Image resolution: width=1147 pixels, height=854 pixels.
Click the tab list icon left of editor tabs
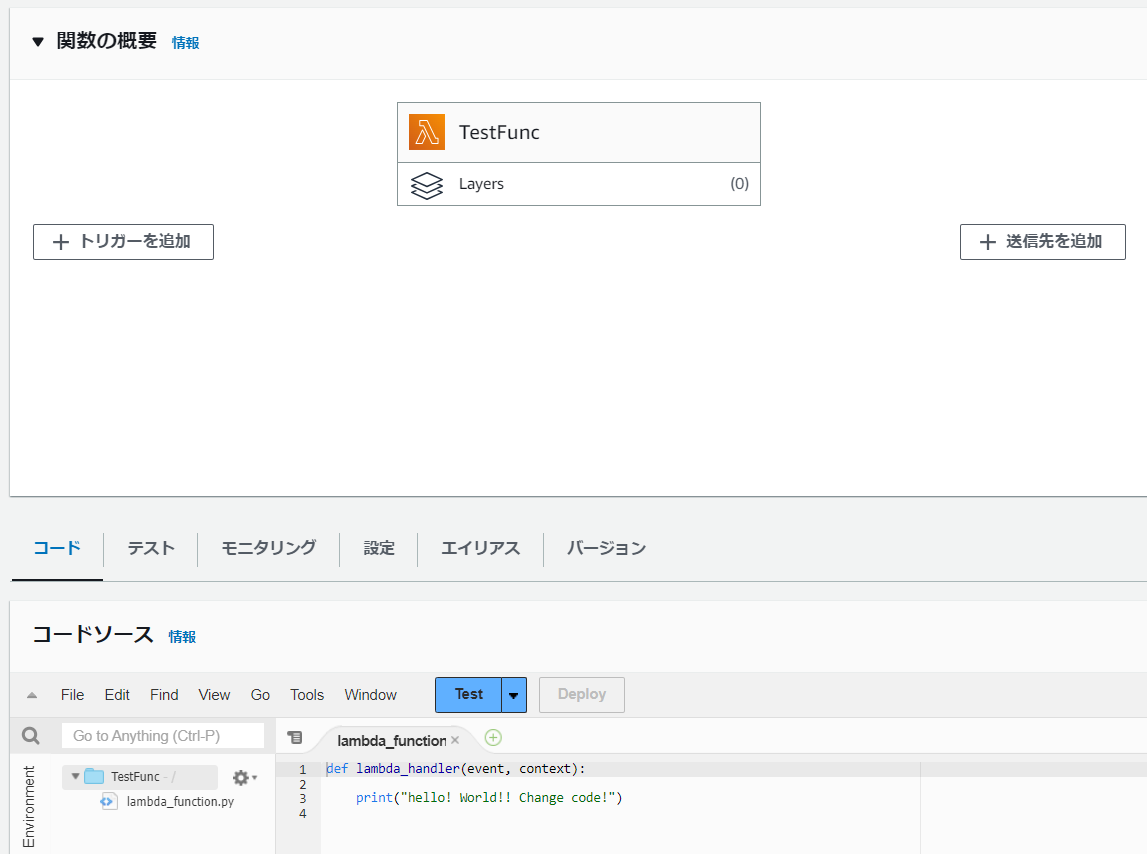pyautogui.click(x=295, y=736)
